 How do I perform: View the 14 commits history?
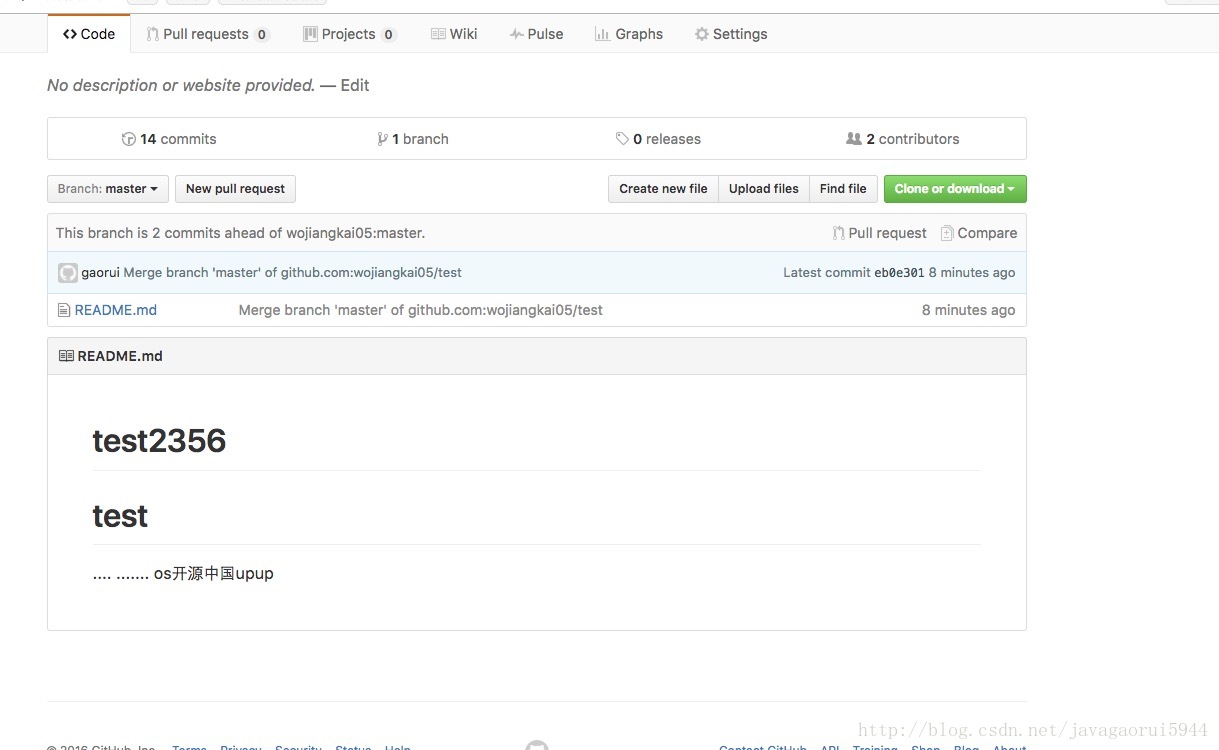pyautogui.click(x=169, y=139)
